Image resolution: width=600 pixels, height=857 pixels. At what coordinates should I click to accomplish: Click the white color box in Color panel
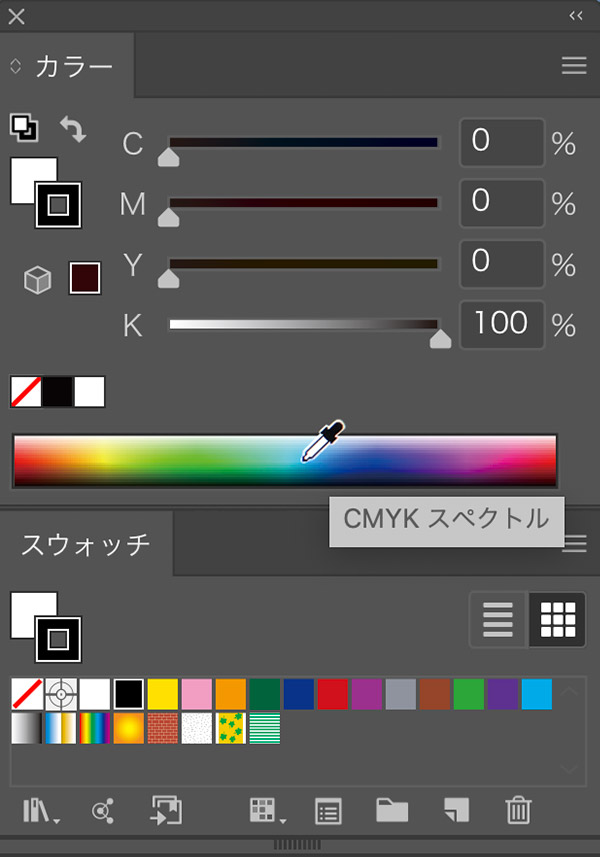tap(89, 392)
